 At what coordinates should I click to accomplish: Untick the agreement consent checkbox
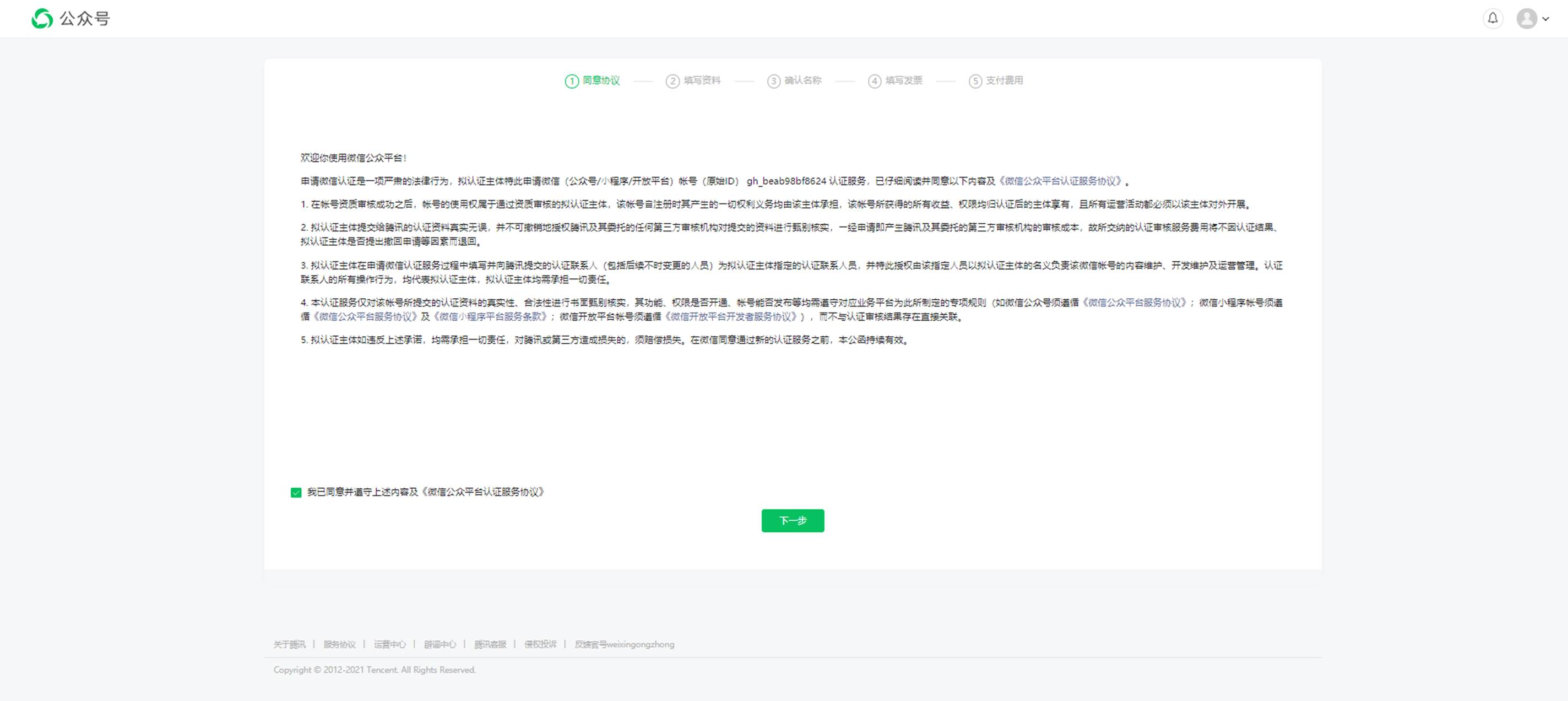pyautogui.click(x=296, y=492)
